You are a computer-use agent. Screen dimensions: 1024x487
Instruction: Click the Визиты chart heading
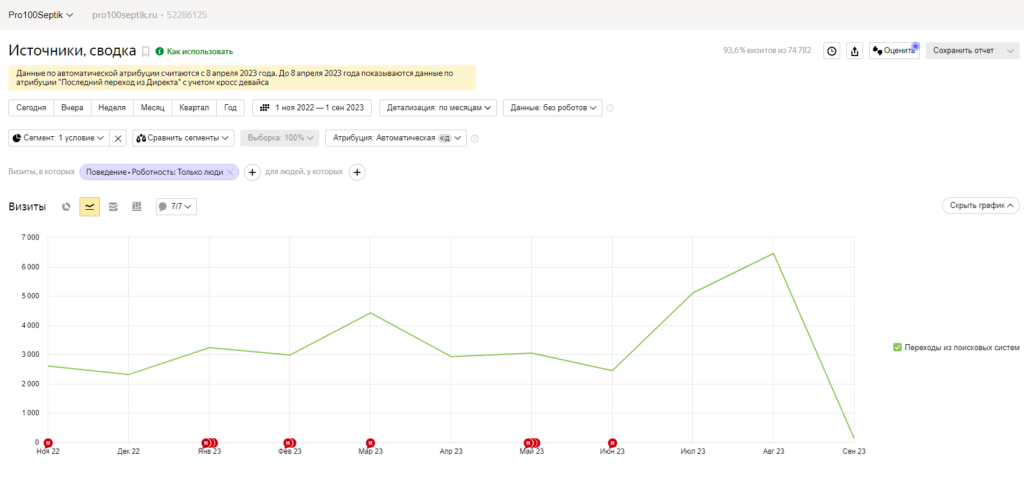[27, 206]
